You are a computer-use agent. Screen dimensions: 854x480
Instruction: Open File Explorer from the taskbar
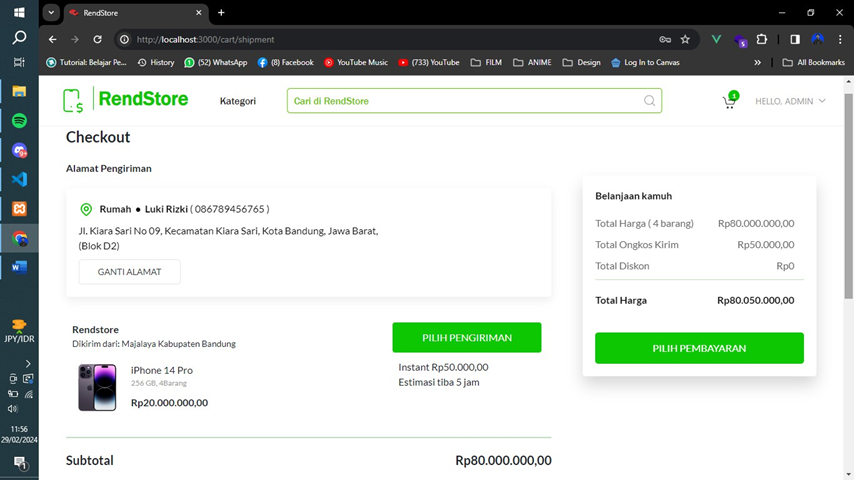coord(19,91)
